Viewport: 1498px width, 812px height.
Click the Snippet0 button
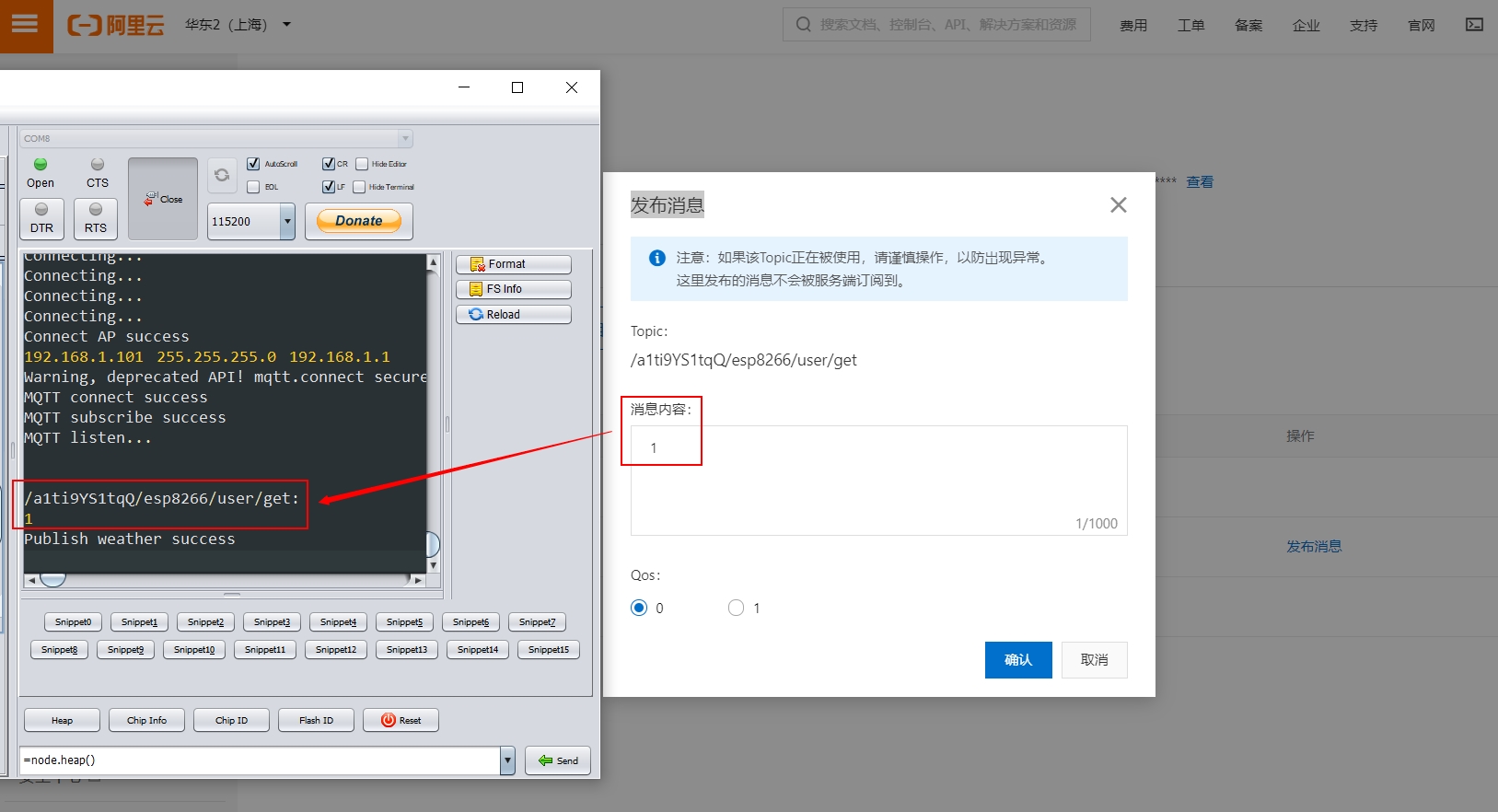pyautogui.click(x=74, y=622)
